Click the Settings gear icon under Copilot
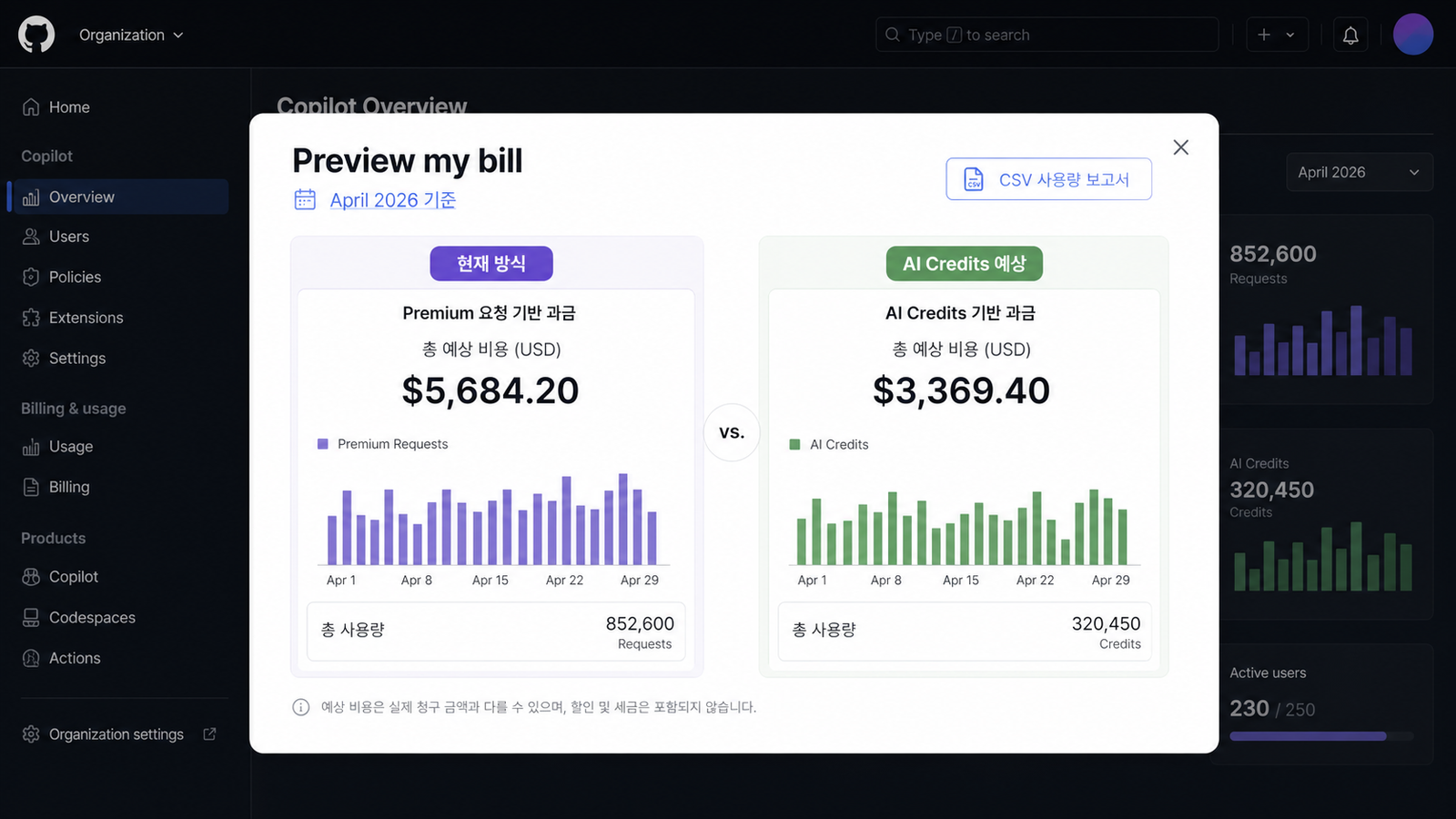Screen dimensions: 1456x819 pos(31,359)
